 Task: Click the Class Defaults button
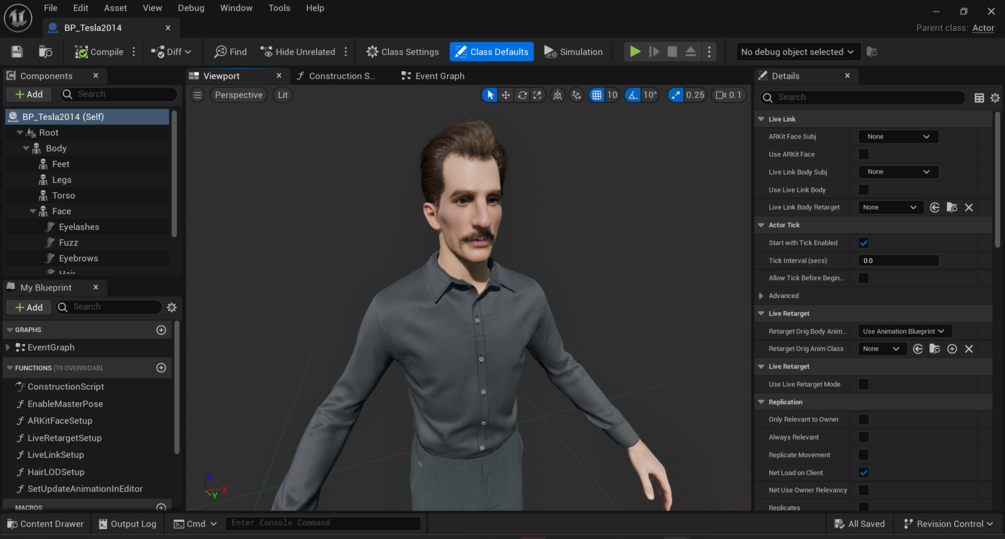point(491,52)
